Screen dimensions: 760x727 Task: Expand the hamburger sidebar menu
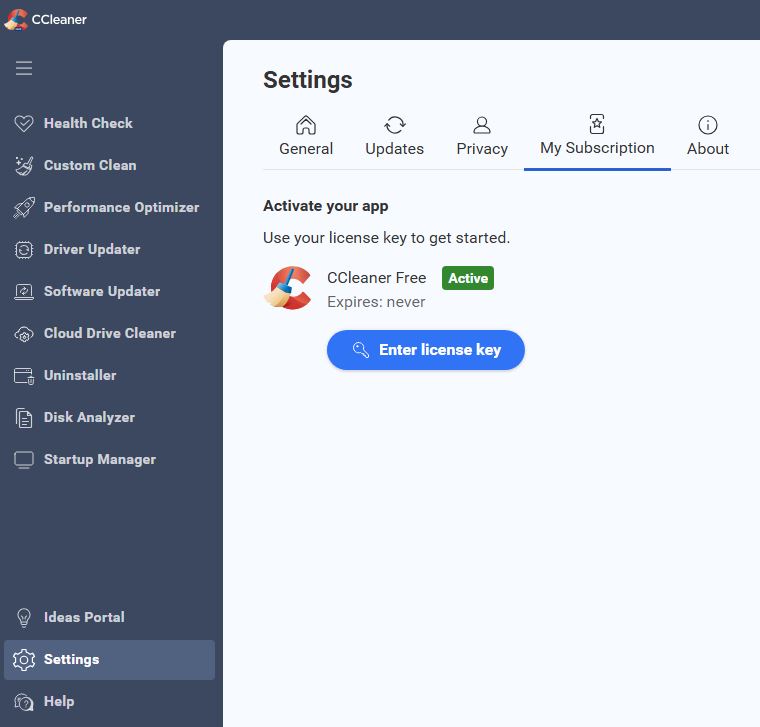click(x=24, y=68)
